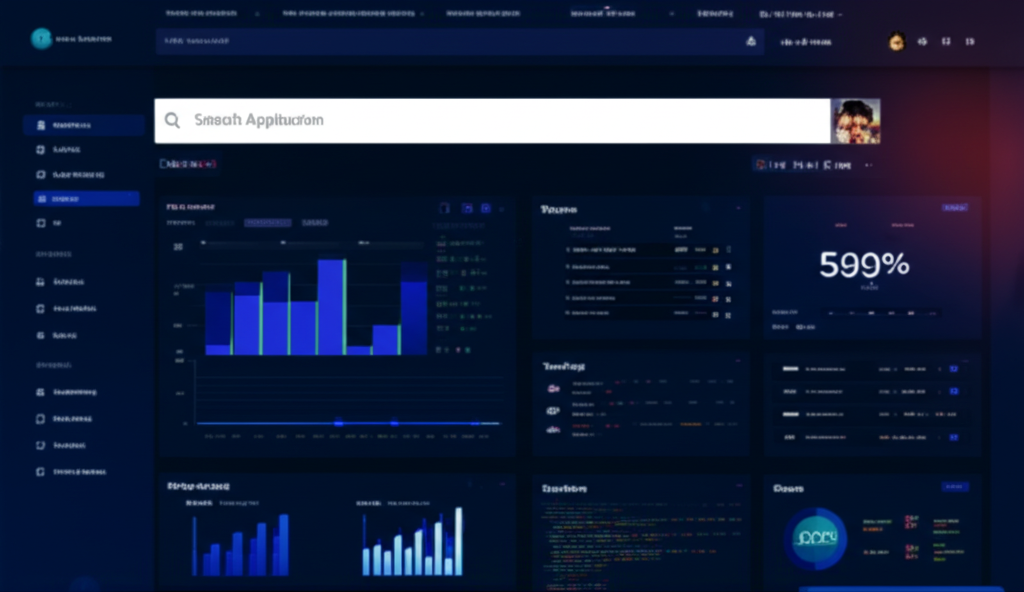Click the teal circular logo in top-left

(x=41, y=39)
